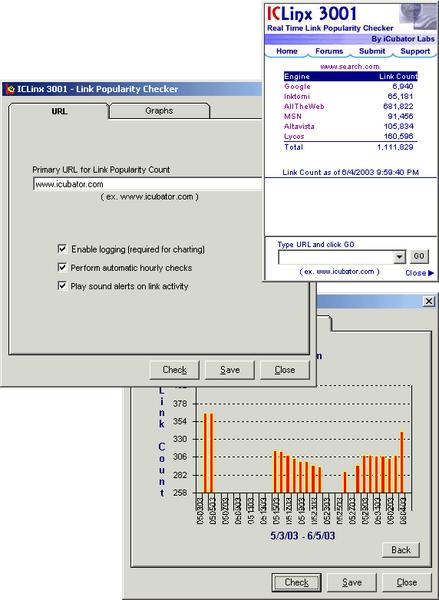Switch to the Graphs tab
This screenshot has width=439, height=600.
click(x=159, y=111)
